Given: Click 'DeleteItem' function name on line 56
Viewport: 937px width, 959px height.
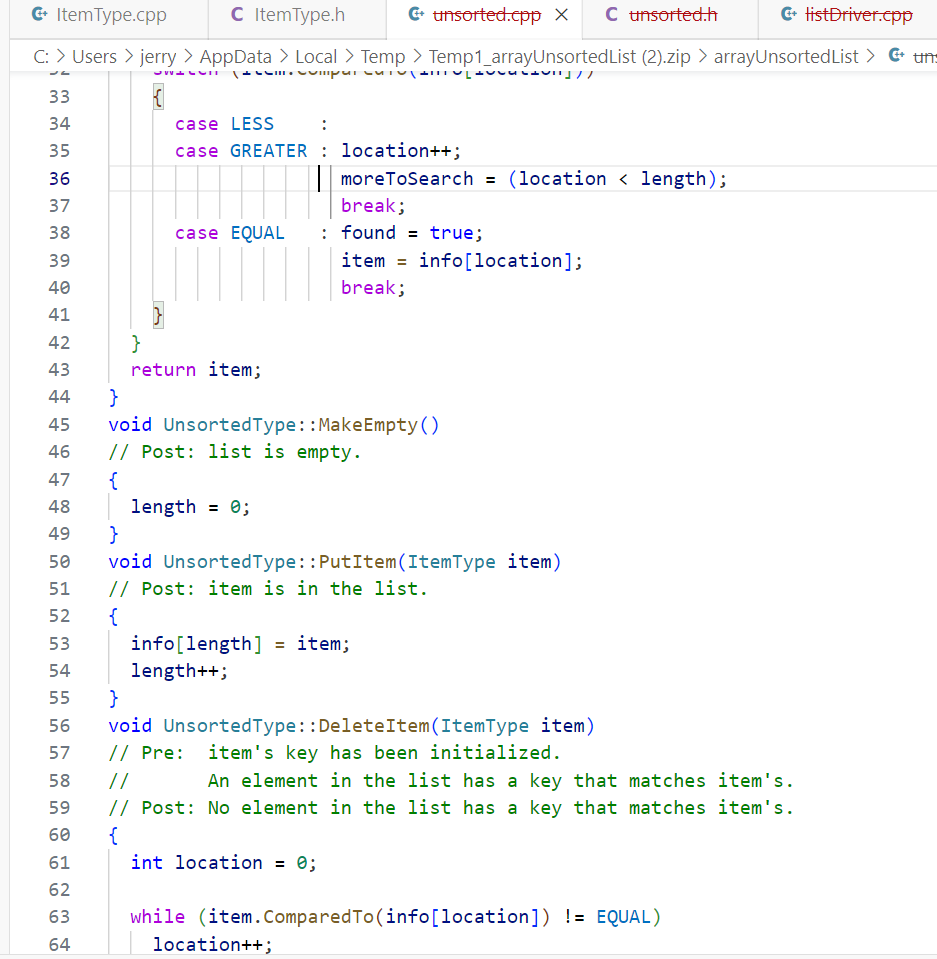Looking at the screenshot, I should (374, 725).
